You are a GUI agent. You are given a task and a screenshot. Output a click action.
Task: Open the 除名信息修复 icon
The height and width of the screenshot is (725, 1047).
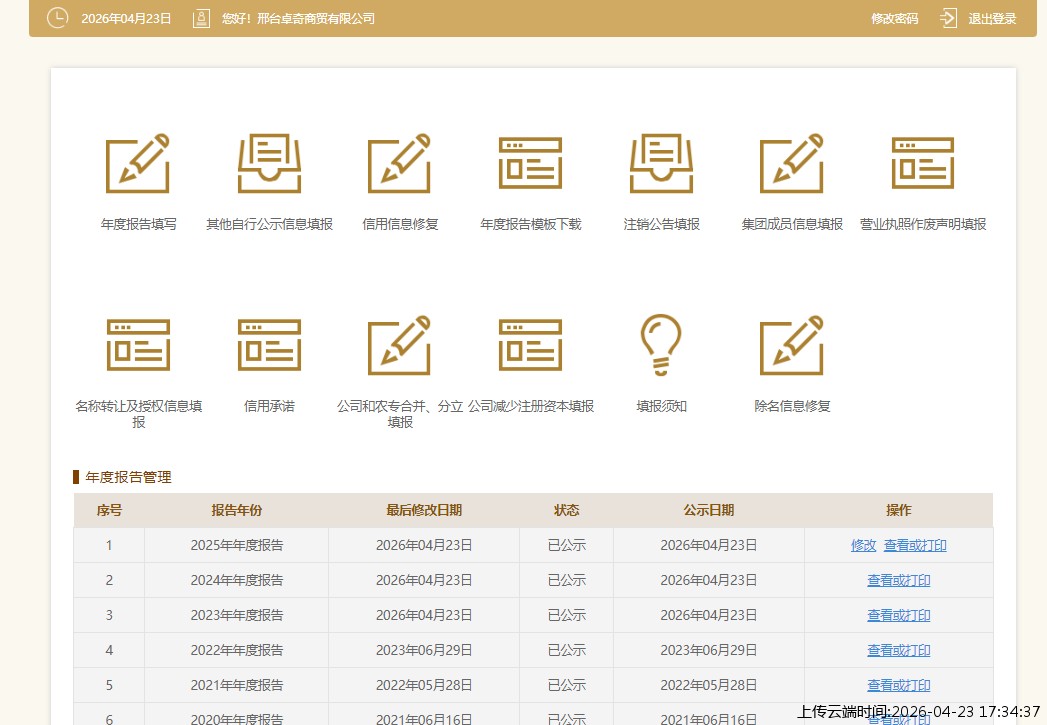792,346
